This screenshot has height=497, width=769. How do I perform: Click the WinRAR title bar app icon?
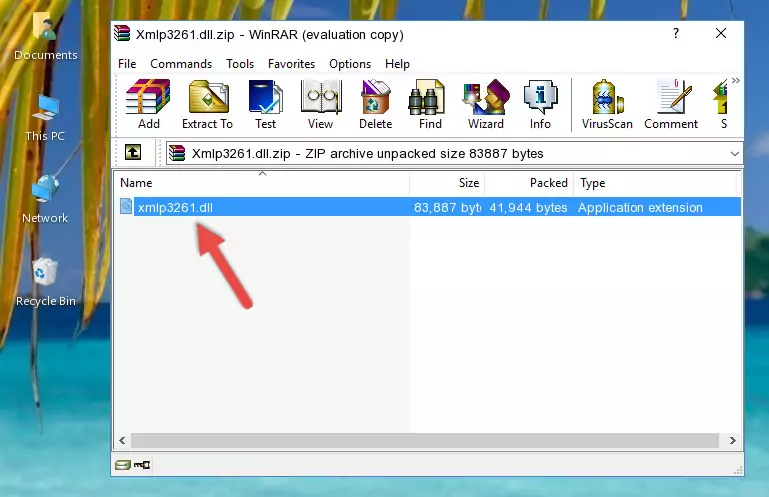click(x=122, y=33)
